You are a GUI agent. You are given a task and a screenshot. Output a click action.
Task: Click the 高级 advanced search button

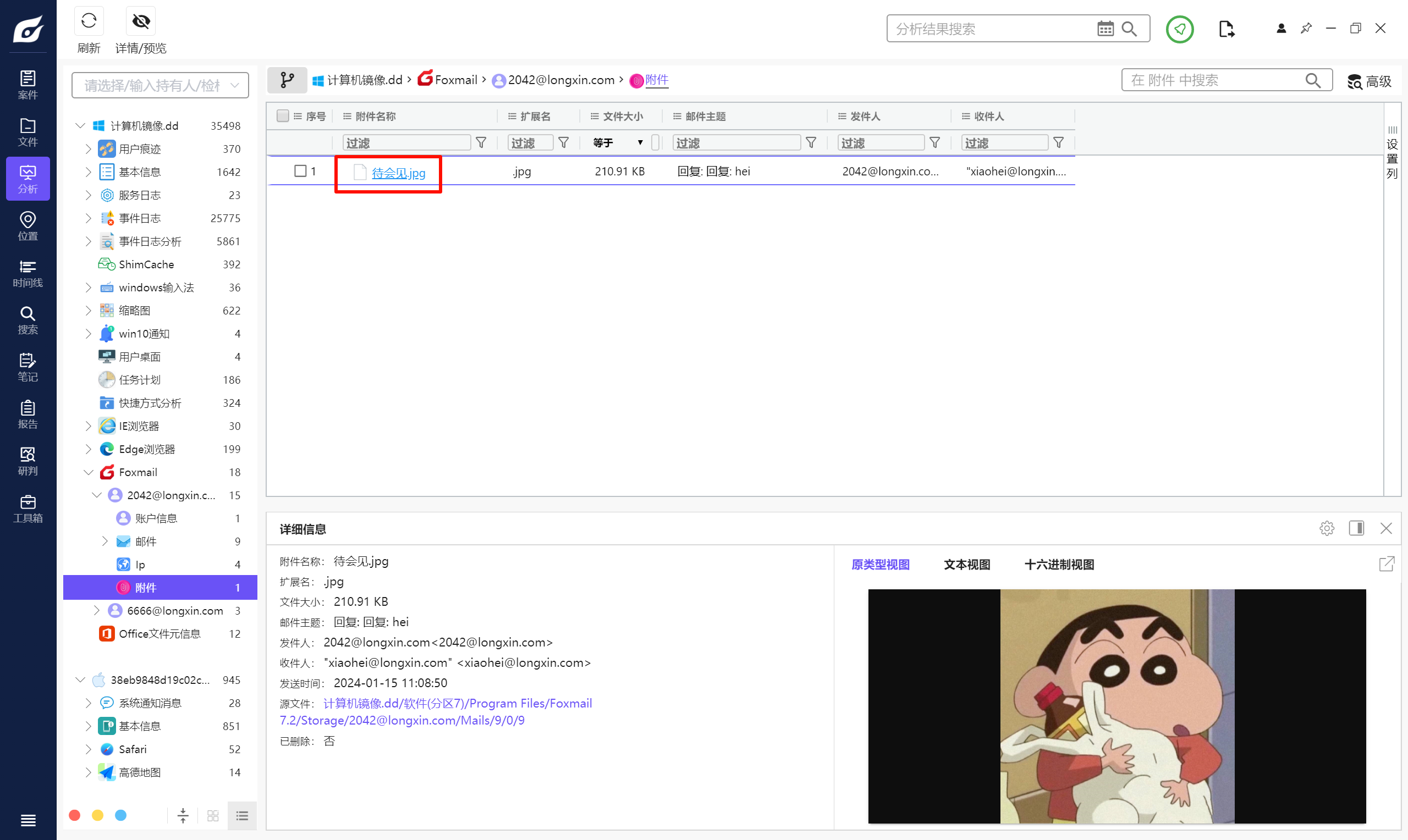(1369, 81)
